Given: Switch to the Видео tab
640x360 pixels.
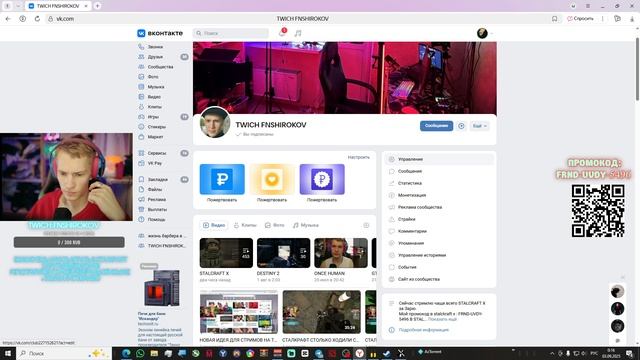Looking at the screenshot, I should pyautogui.click(x=214, y=225).
